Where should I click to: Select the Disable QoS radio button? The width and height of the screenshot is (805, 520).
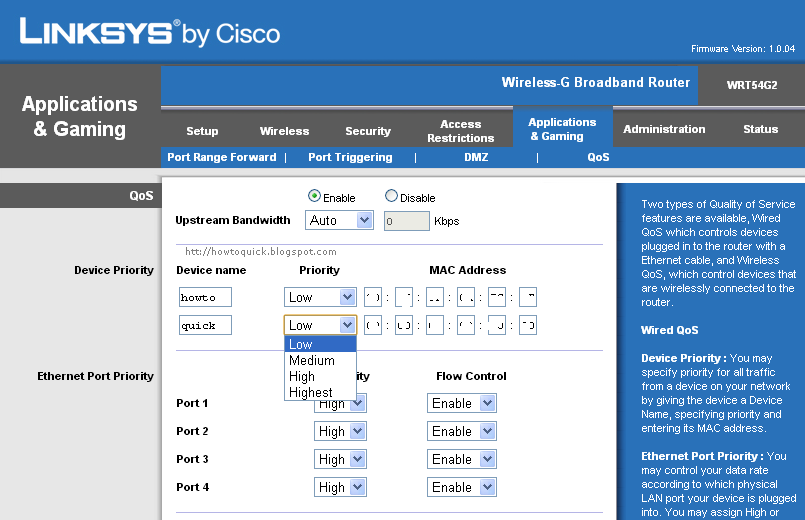click(x=391, y=196)
